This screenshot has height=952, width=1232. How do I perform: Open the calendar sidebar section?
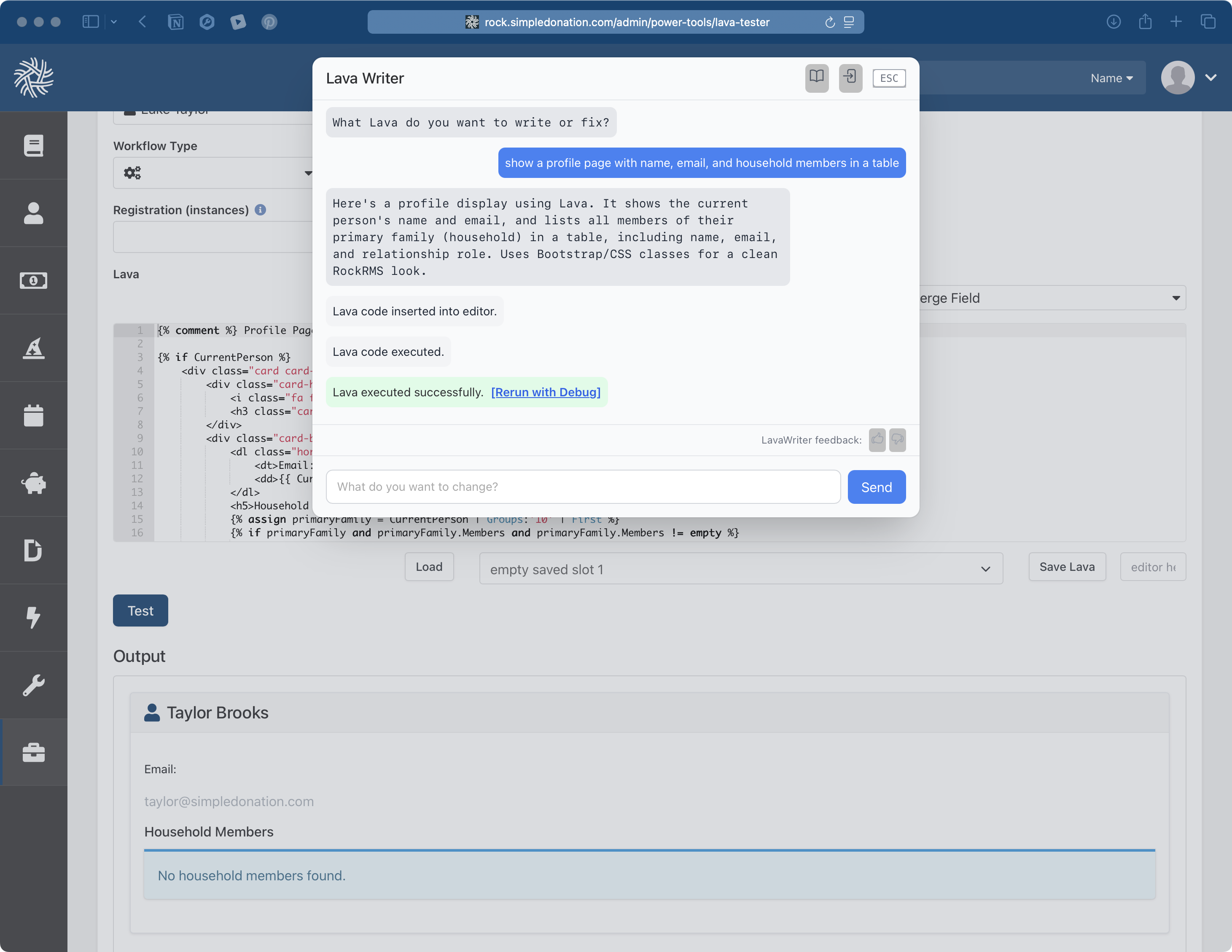(34, 416)
